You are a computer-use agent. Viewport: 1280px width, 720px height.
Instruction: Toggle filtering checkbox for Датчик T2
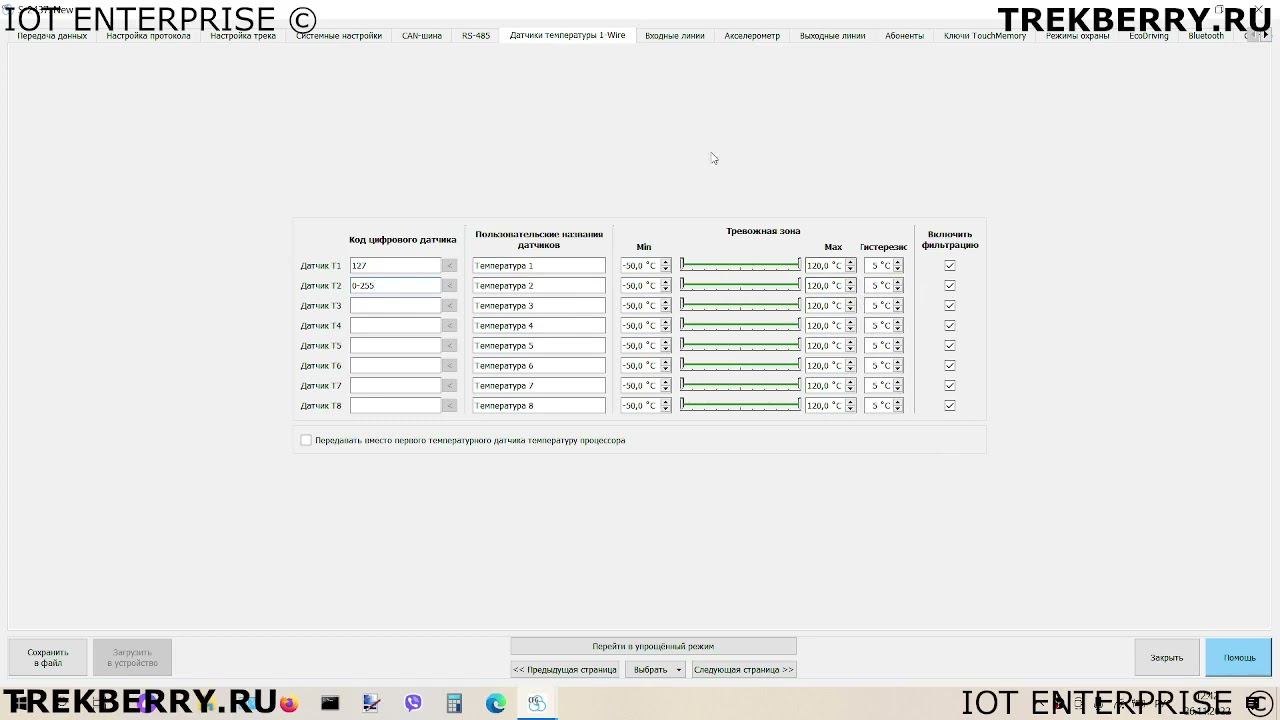(950, 286)
